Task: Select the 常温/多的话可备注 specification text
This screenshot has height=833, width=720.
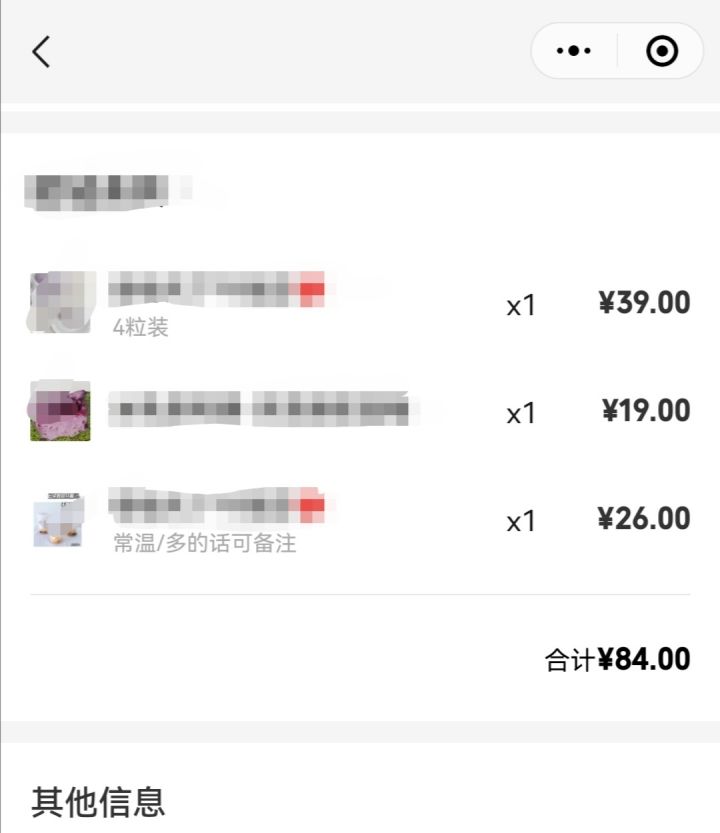Action: pos(204,543)
